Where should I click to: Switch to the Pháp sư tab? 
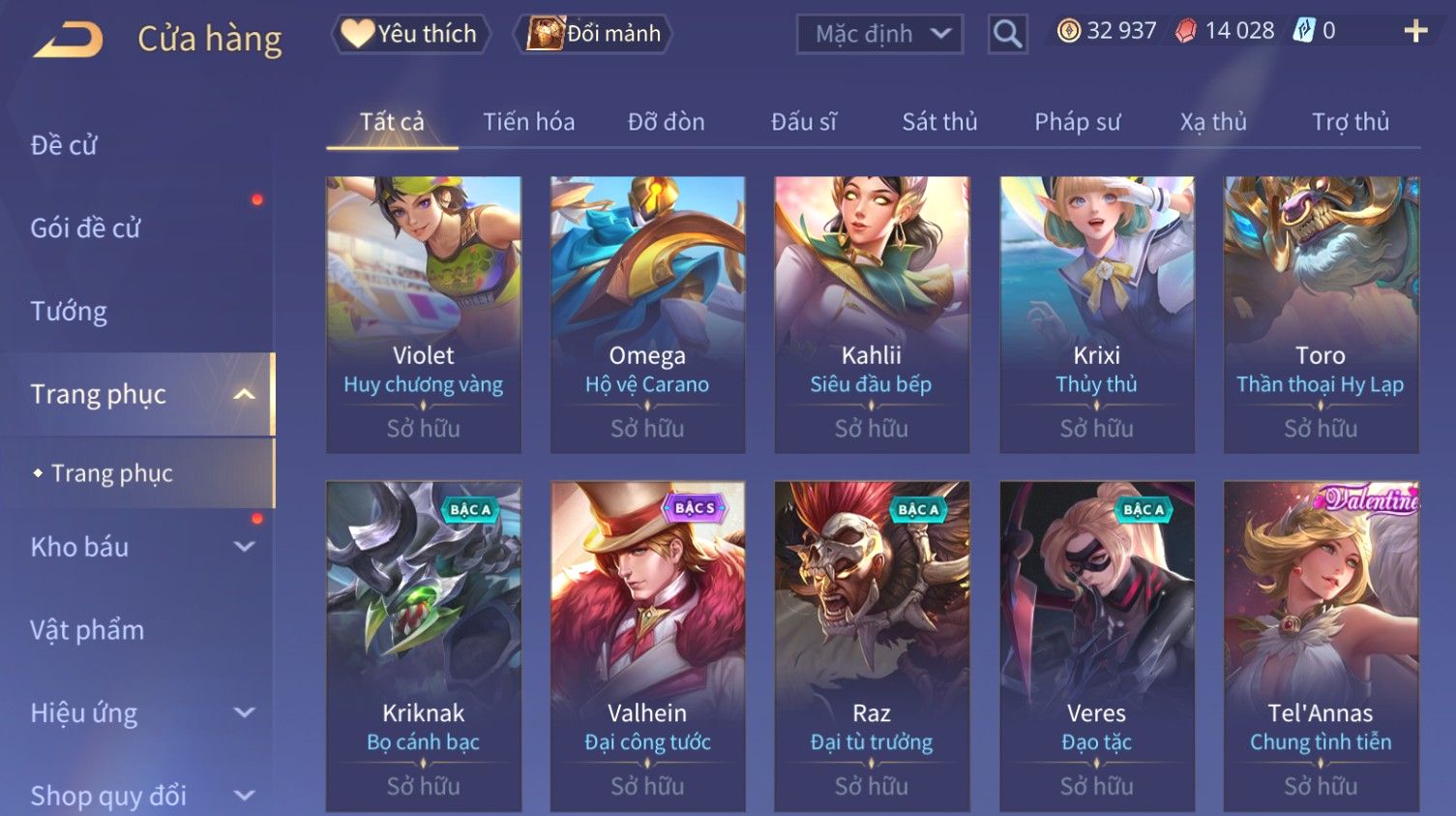pos(1077,122)
